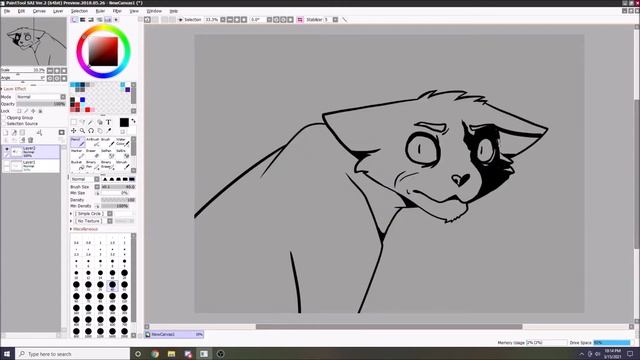
Task: Open the Simple Circle shape dropdown
Action: coord(110,213)
